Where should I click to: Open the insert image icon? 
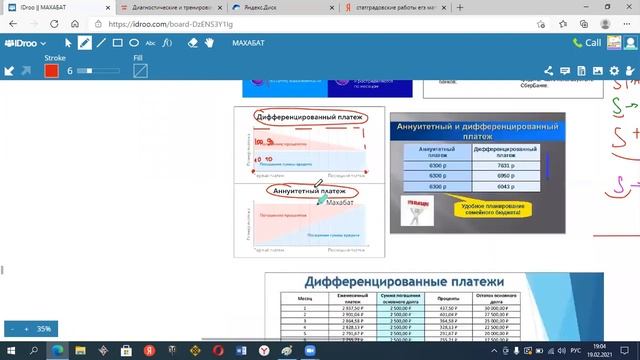[x=598, y=71]
